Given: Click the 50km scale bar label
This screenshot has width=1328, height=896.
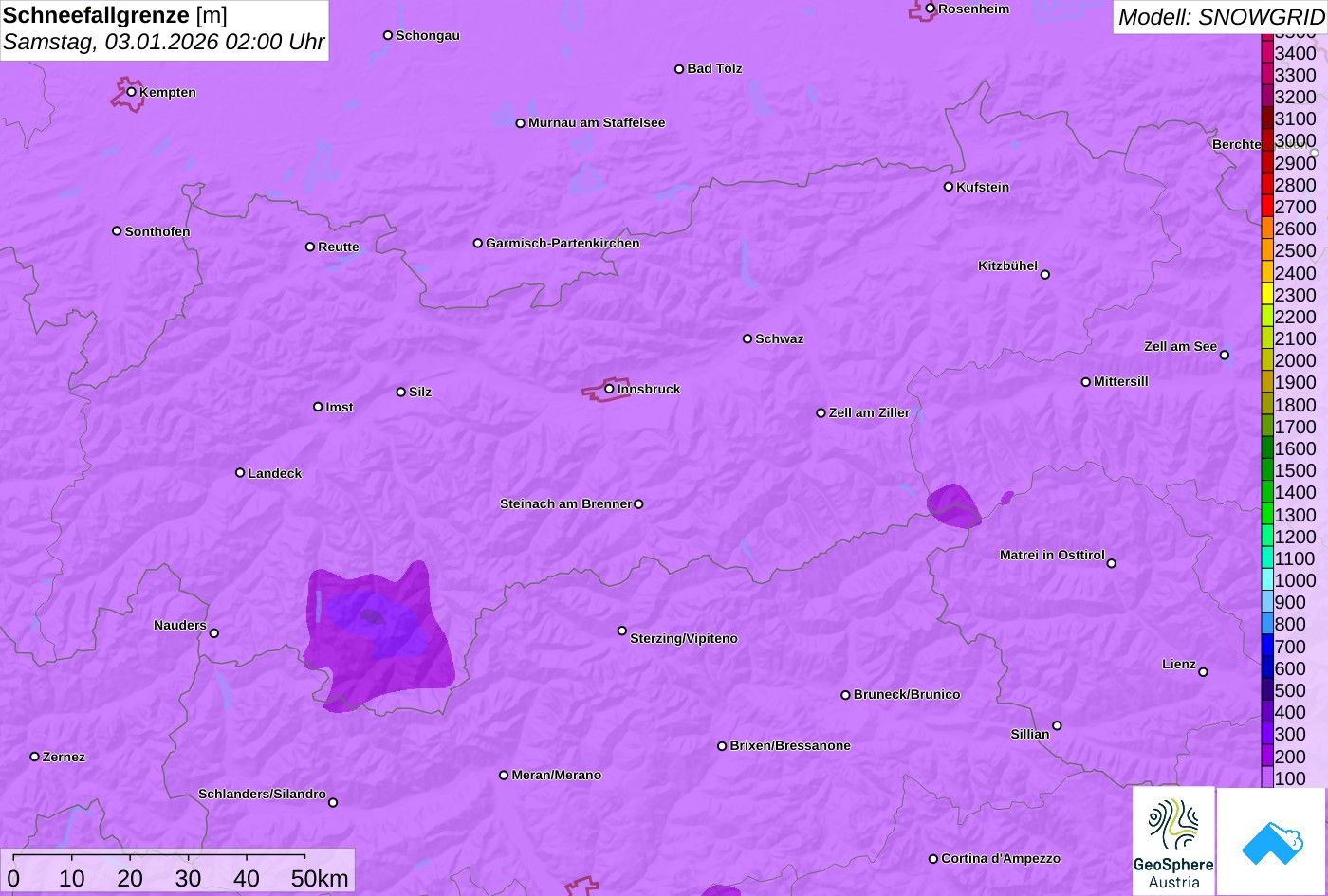Looking at the screenshot, I should coord(320,878).
